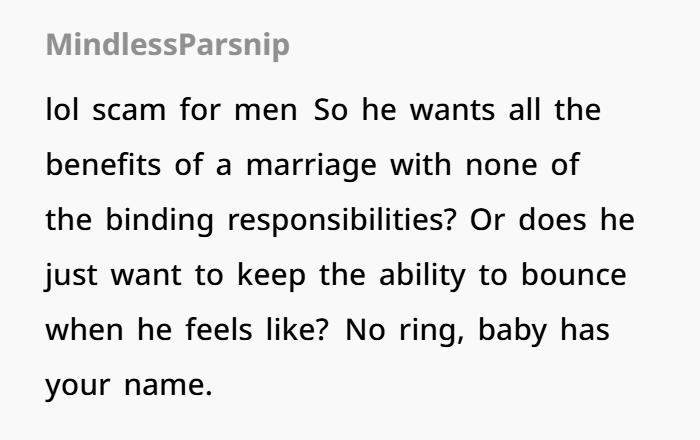
Task: Click the word "ring," in fifth line
Action: click(431, 331)
